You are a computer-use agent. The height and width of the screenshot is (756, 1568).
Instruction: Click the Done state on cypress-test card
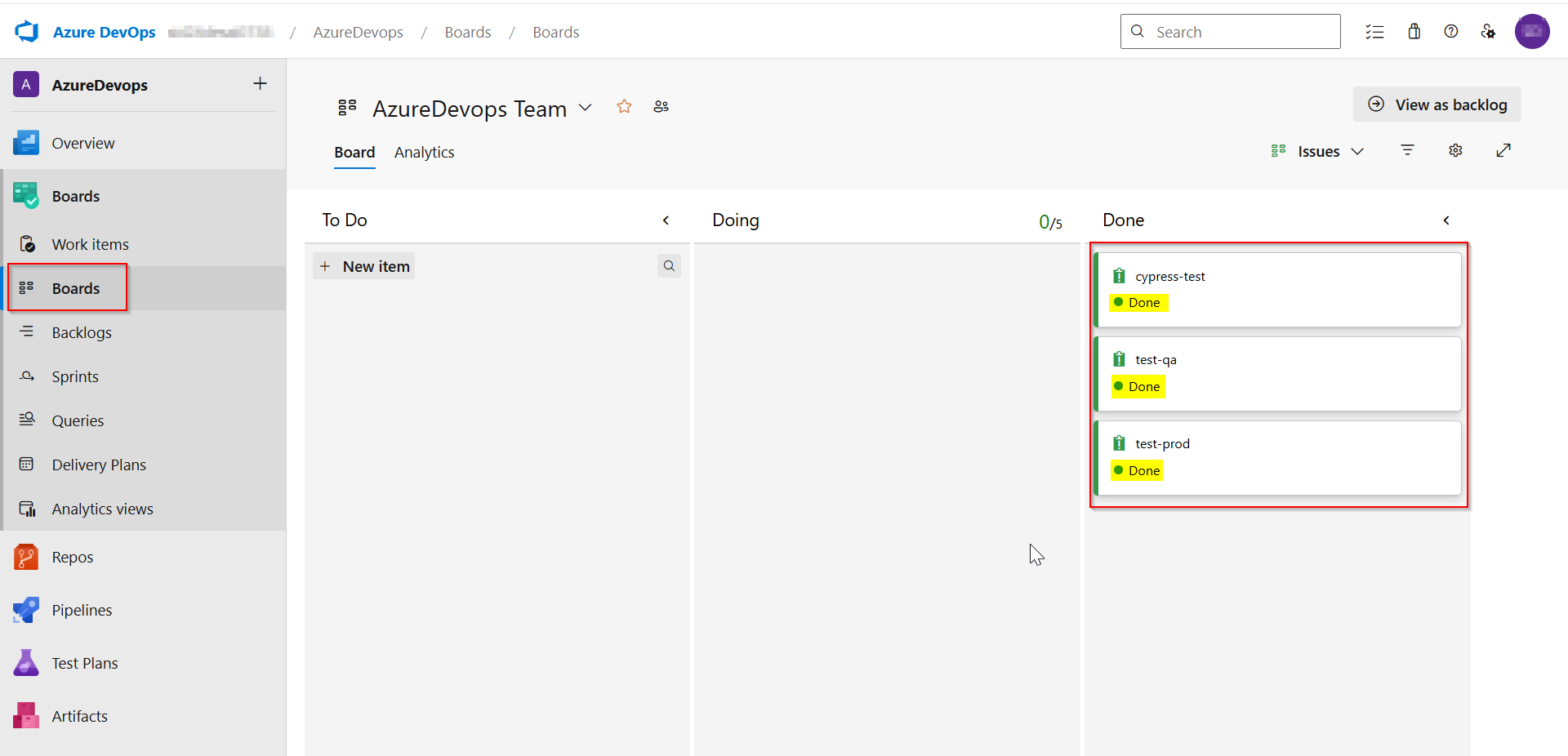1138,303
